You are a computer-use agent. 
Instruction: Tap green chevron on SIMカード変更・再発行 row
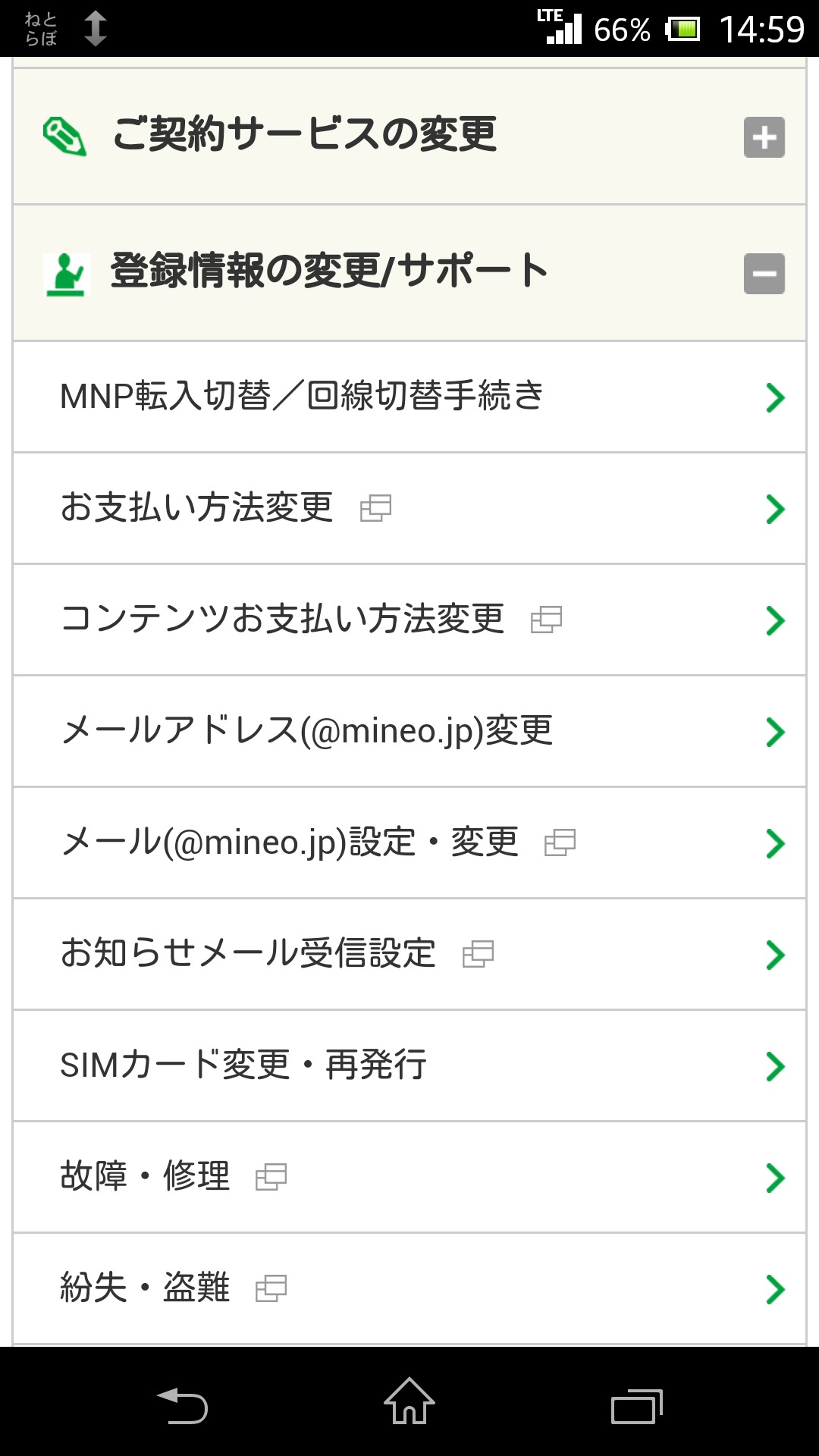tap(774, 1066)
